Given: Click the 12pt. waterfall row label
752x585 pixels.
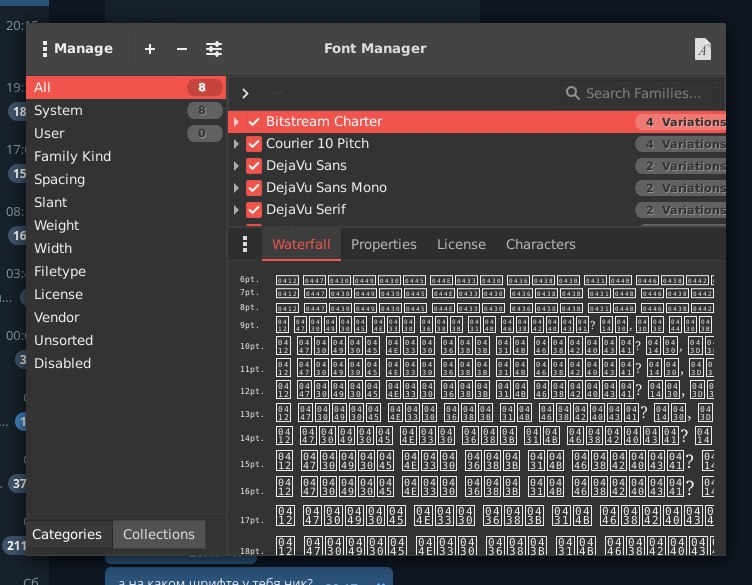Looking at the screenshot, I should point(252,391).
